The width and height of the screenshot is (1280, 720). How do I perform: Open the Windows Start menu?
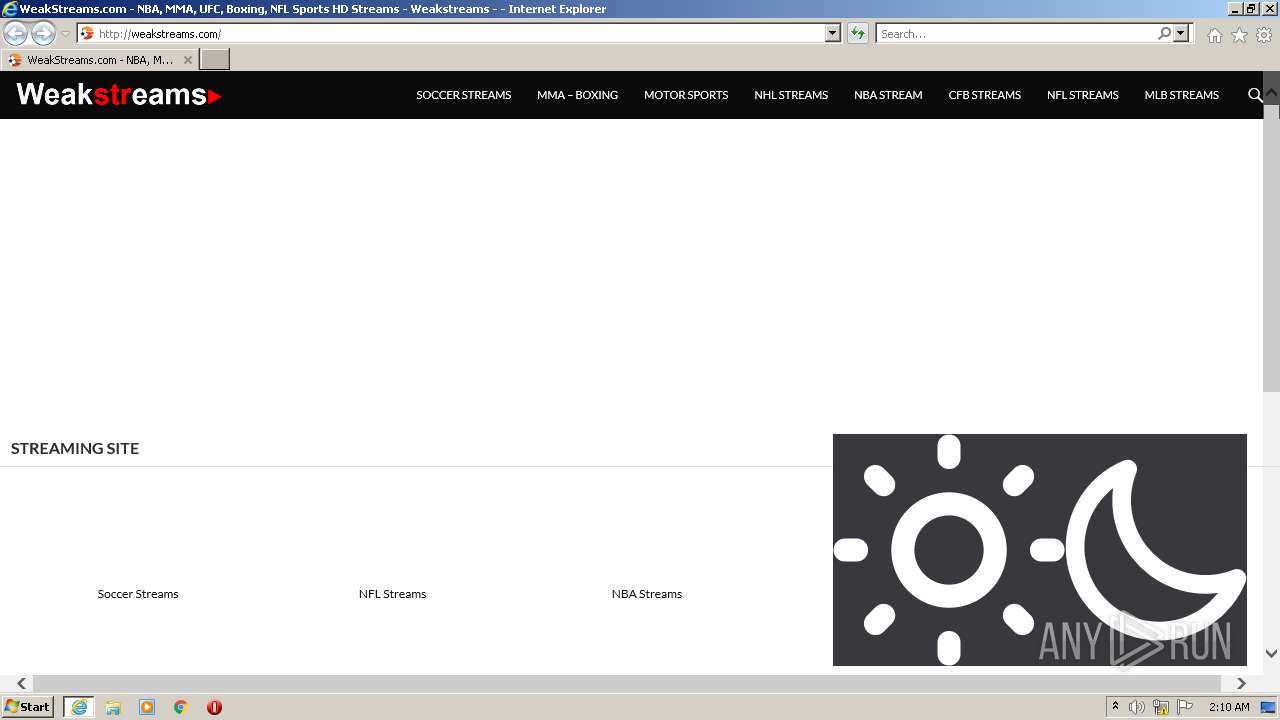coord(27,707)
